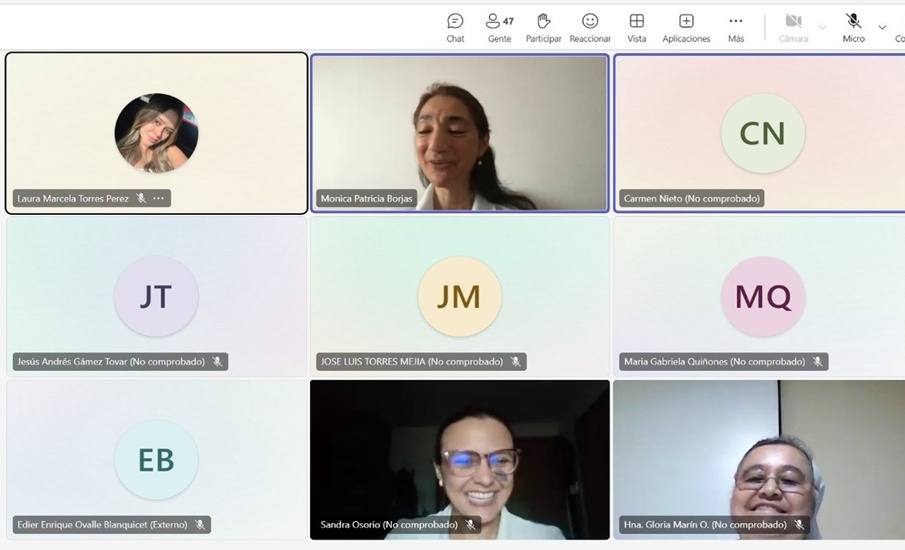Viewport: 905px width, 550px height.
Task: Open the Reaccionar emoji menu
Action: tap(590, 28)
